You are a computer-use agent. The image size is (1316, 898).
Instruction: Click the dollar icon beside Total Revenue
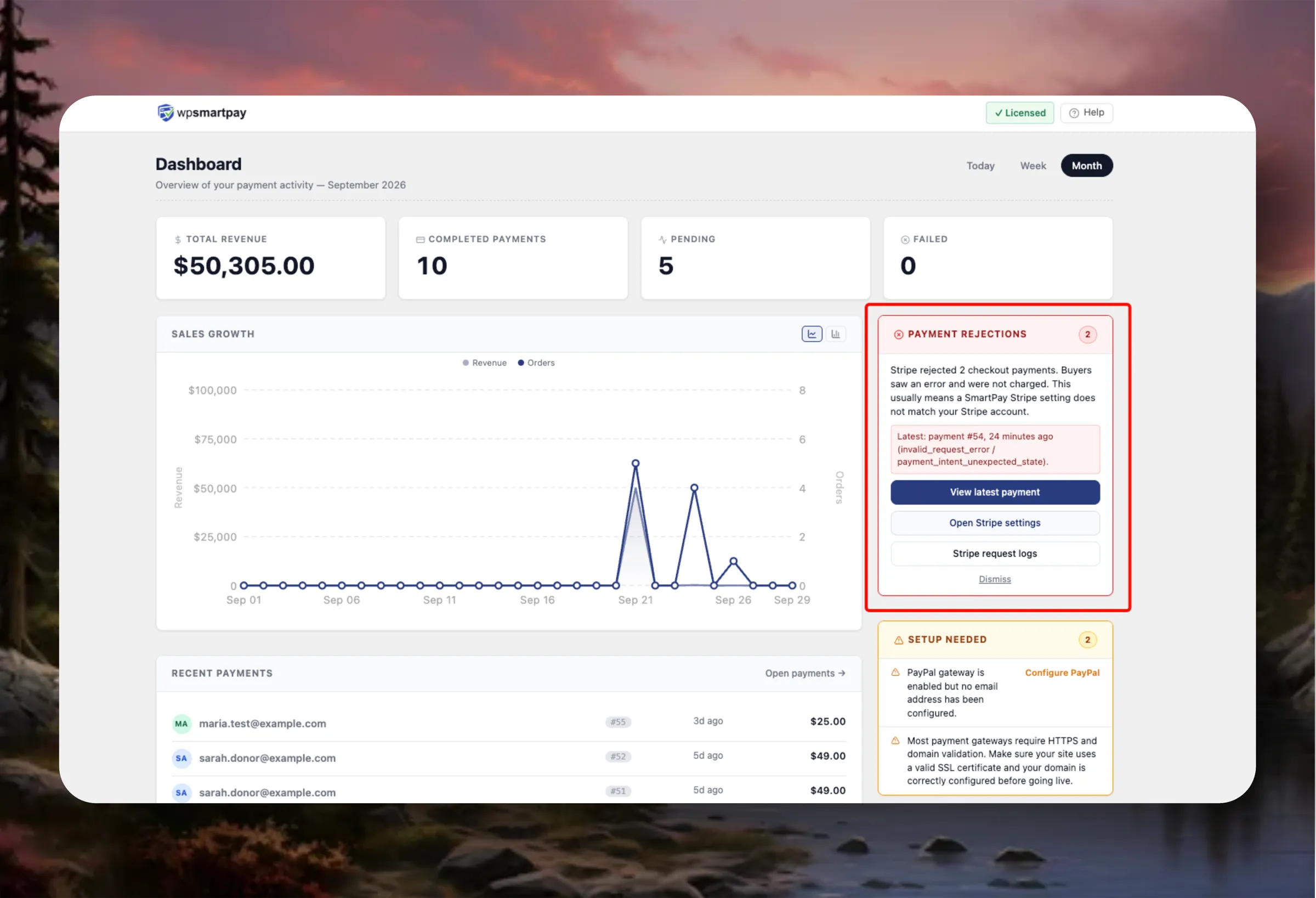(x=178, y=240)
